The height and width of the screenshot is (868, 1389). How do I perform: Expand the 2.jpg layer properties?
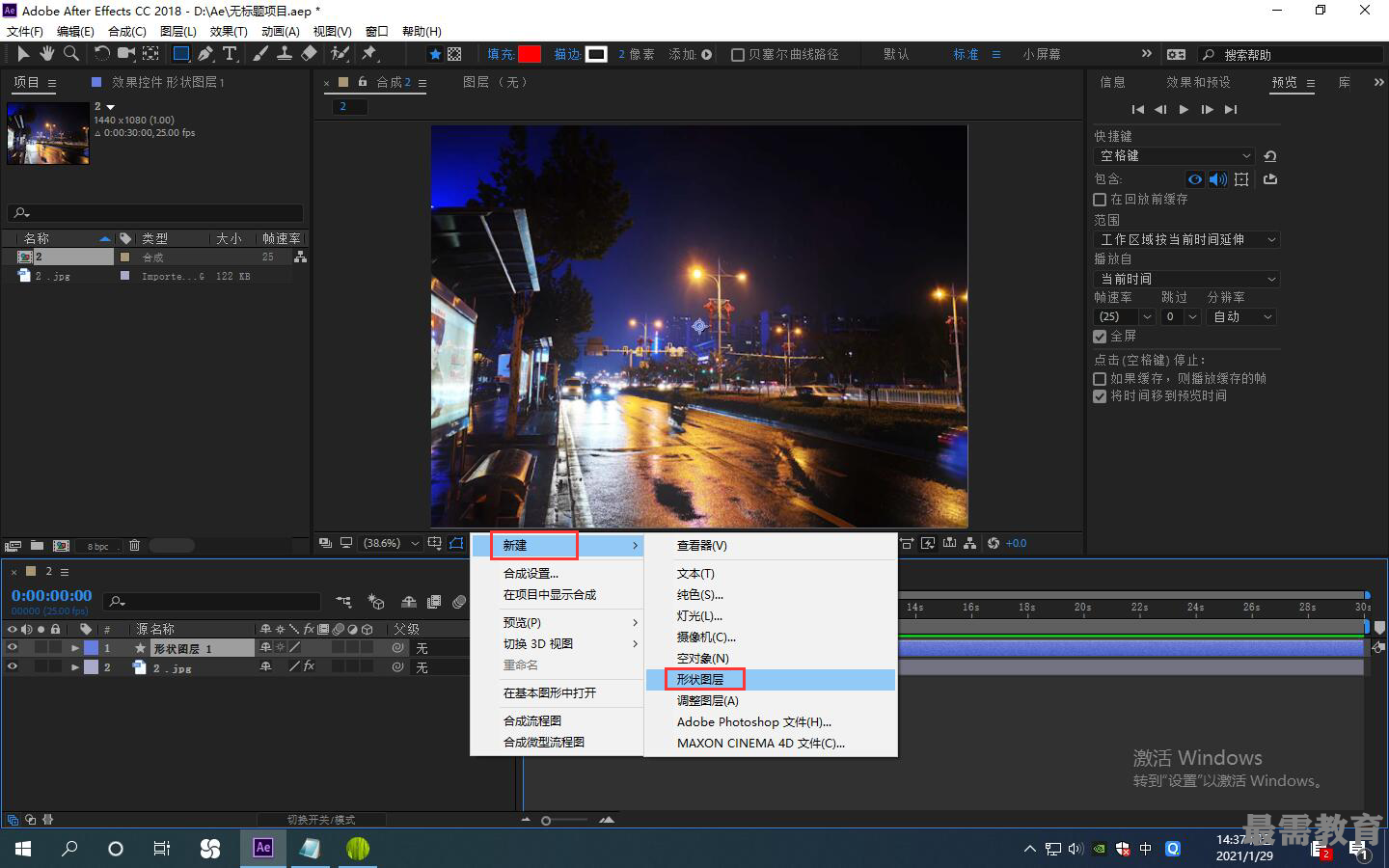tap(75, 666)
